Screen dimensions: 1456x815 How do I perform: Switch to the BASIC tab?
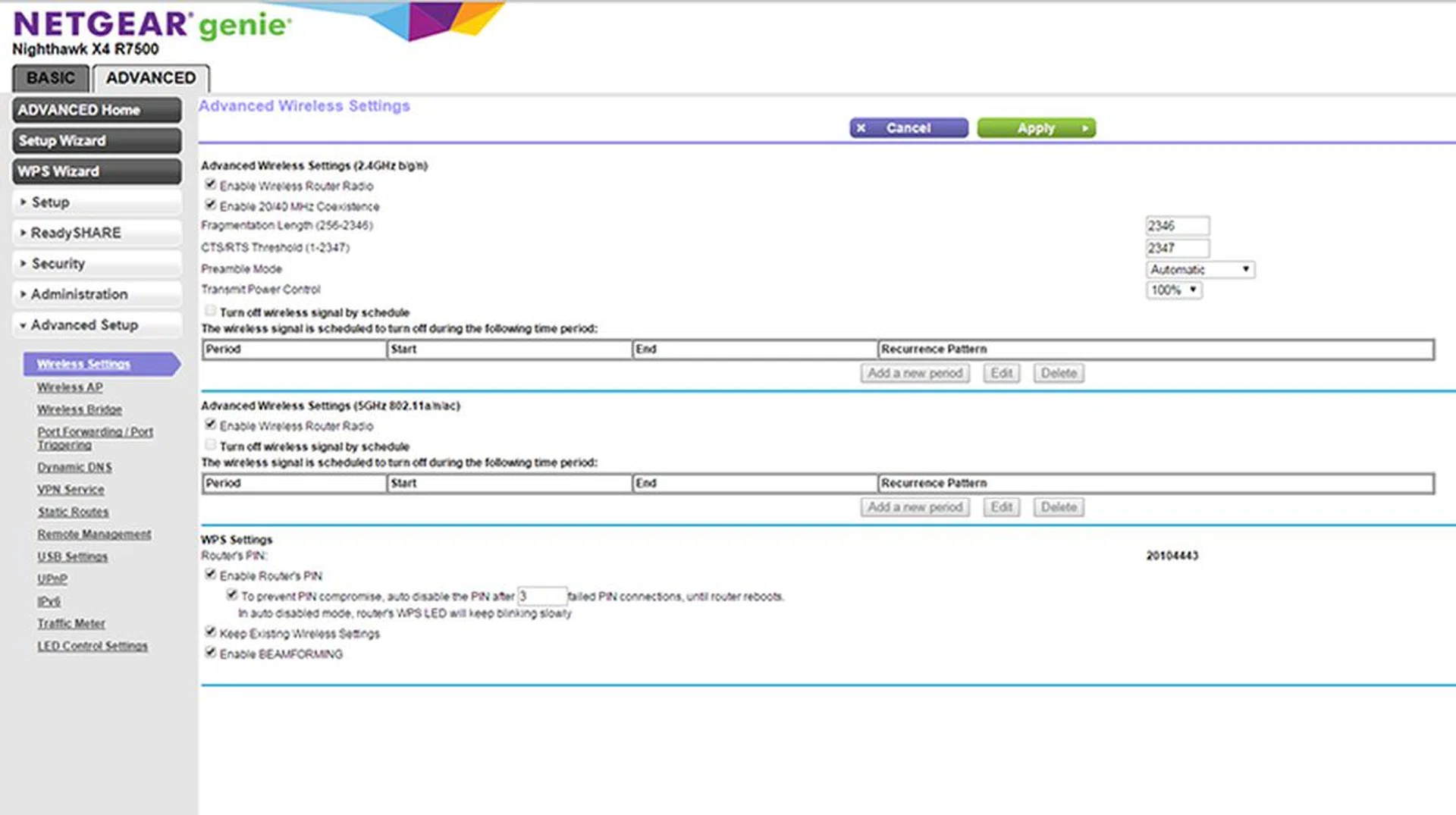(50, 78)
